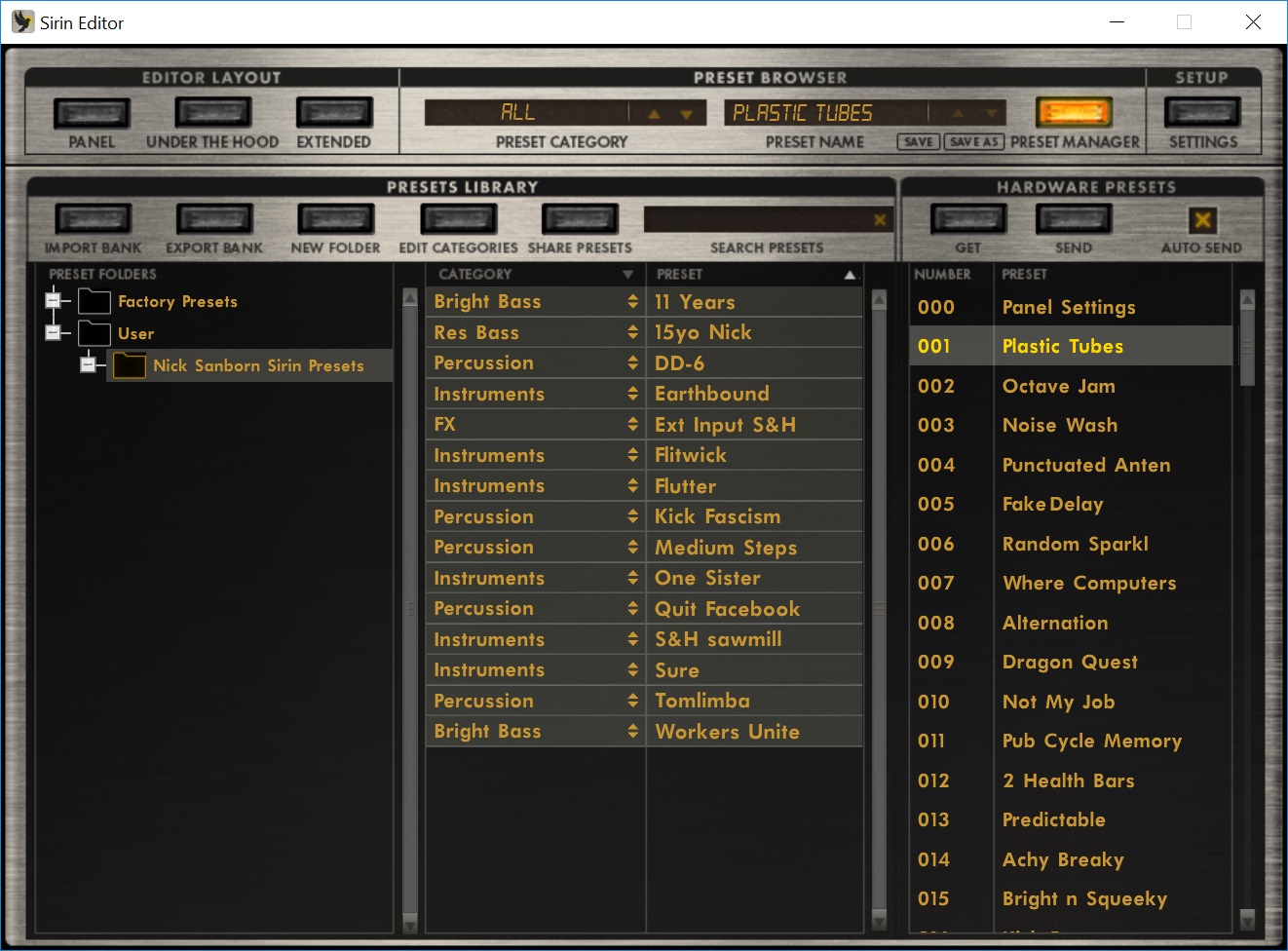Open the Setup Settings
This screenshot has width=1288, height=951.
(x=1202, y=113)
